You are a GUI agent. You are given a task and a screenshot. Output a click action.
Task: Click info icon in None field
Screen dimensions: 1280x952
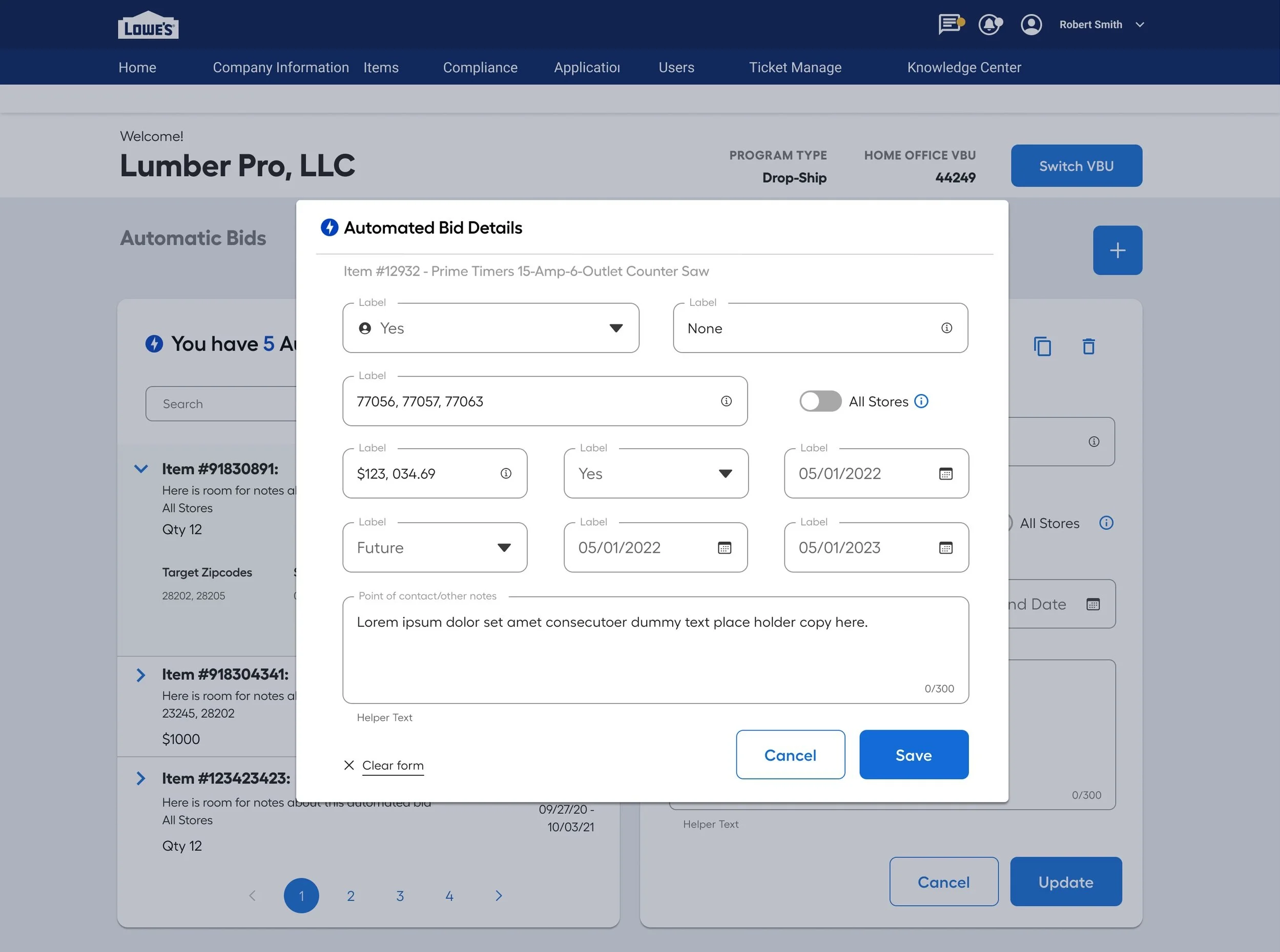946,328
